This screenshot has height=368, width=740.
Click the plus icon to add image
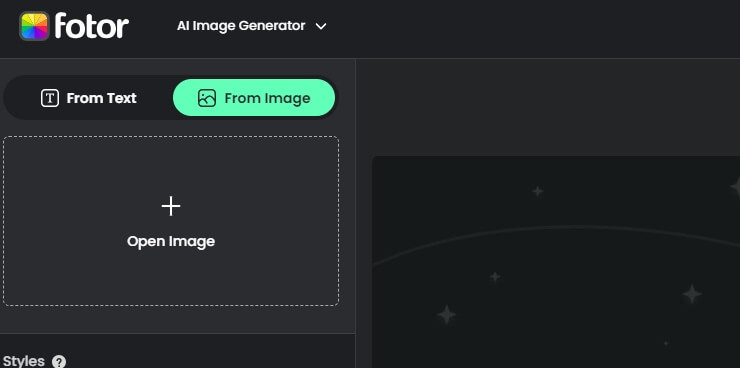coord(171,206)
